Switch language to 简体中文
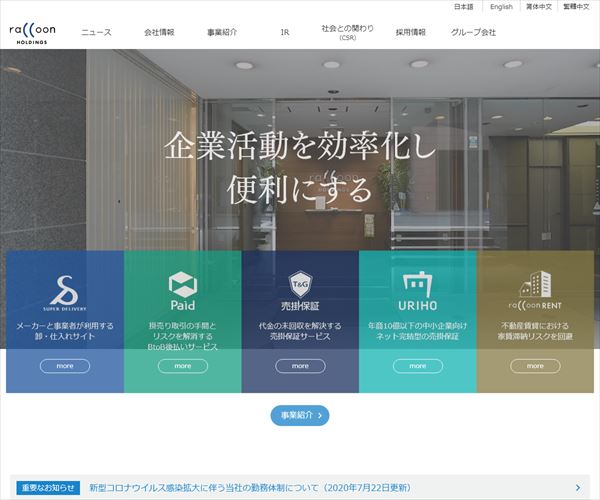600x500 pixels. point(539,7)
